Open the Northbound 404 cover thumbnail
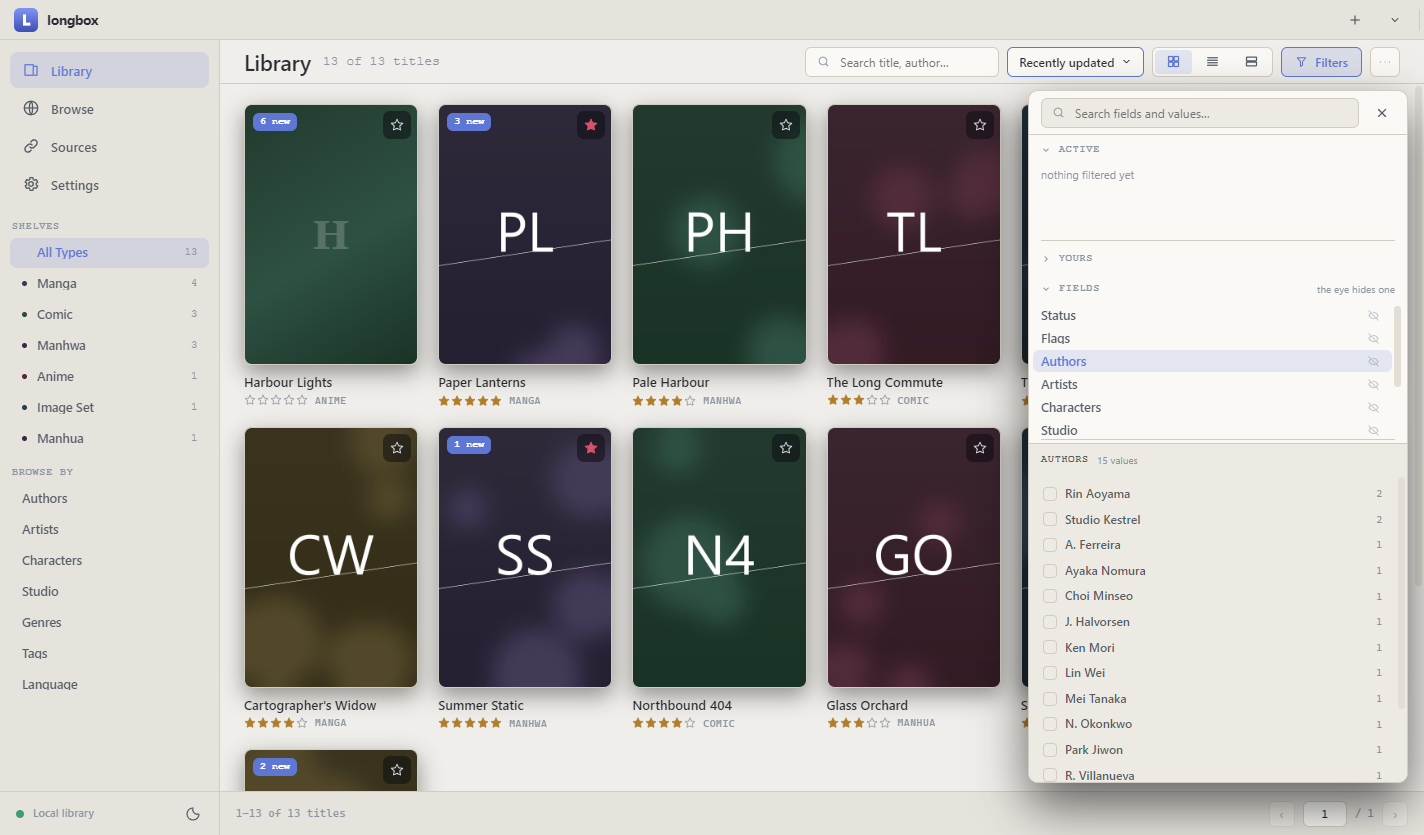 pyautogui.click(x=719, y=557)
